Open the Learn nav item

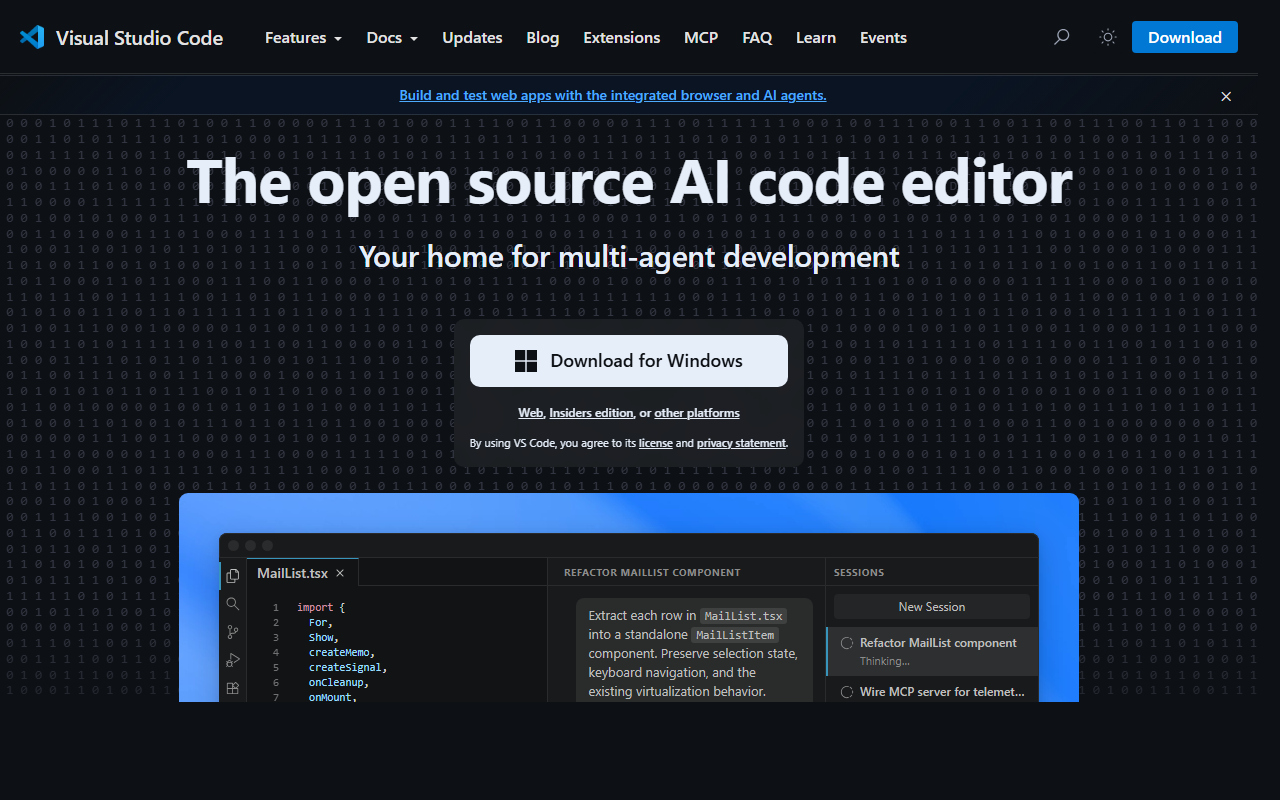coord(816,38)
